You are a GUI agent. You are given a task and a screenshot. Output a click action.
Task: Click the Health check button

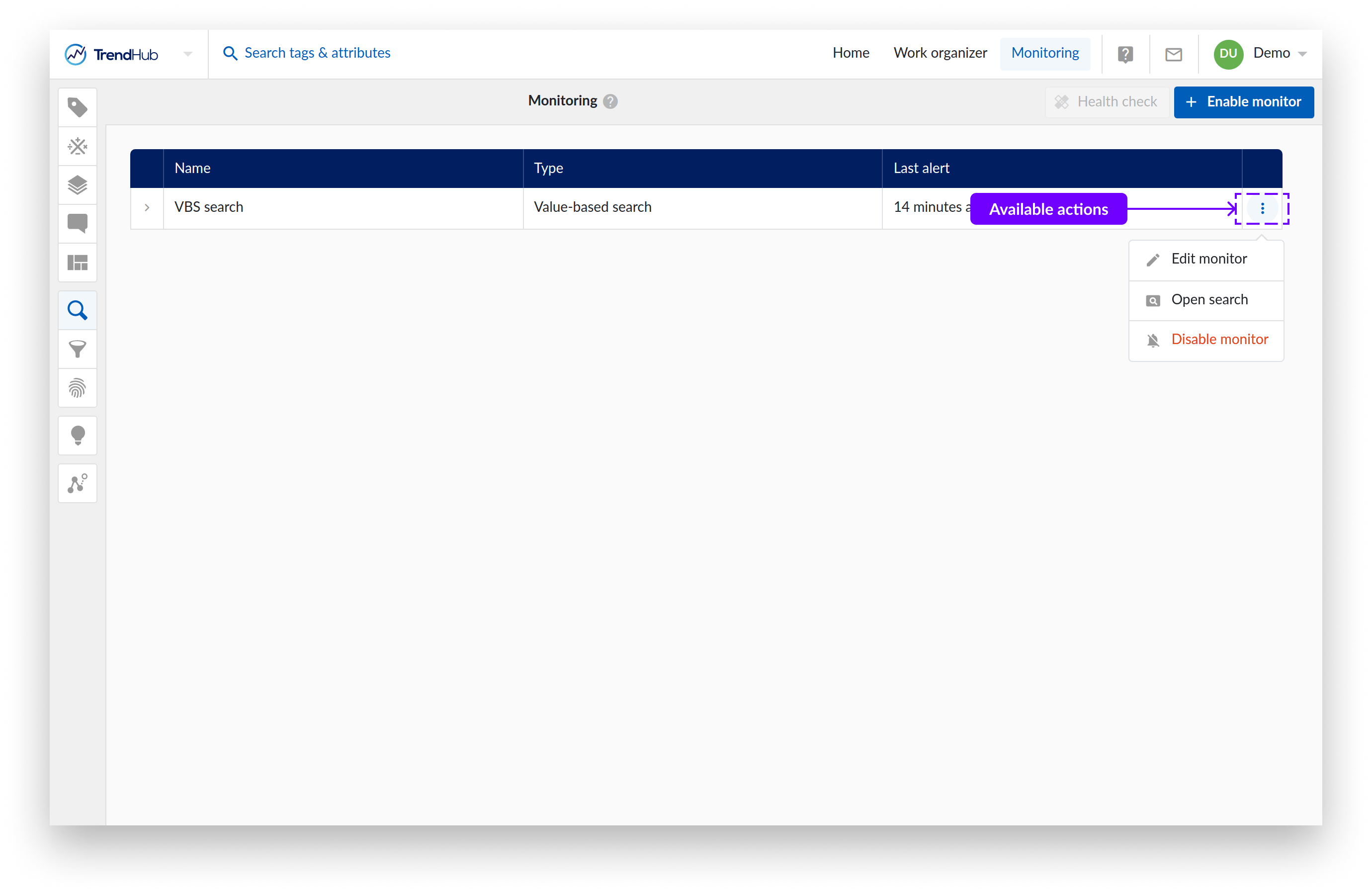[1106, 102]
